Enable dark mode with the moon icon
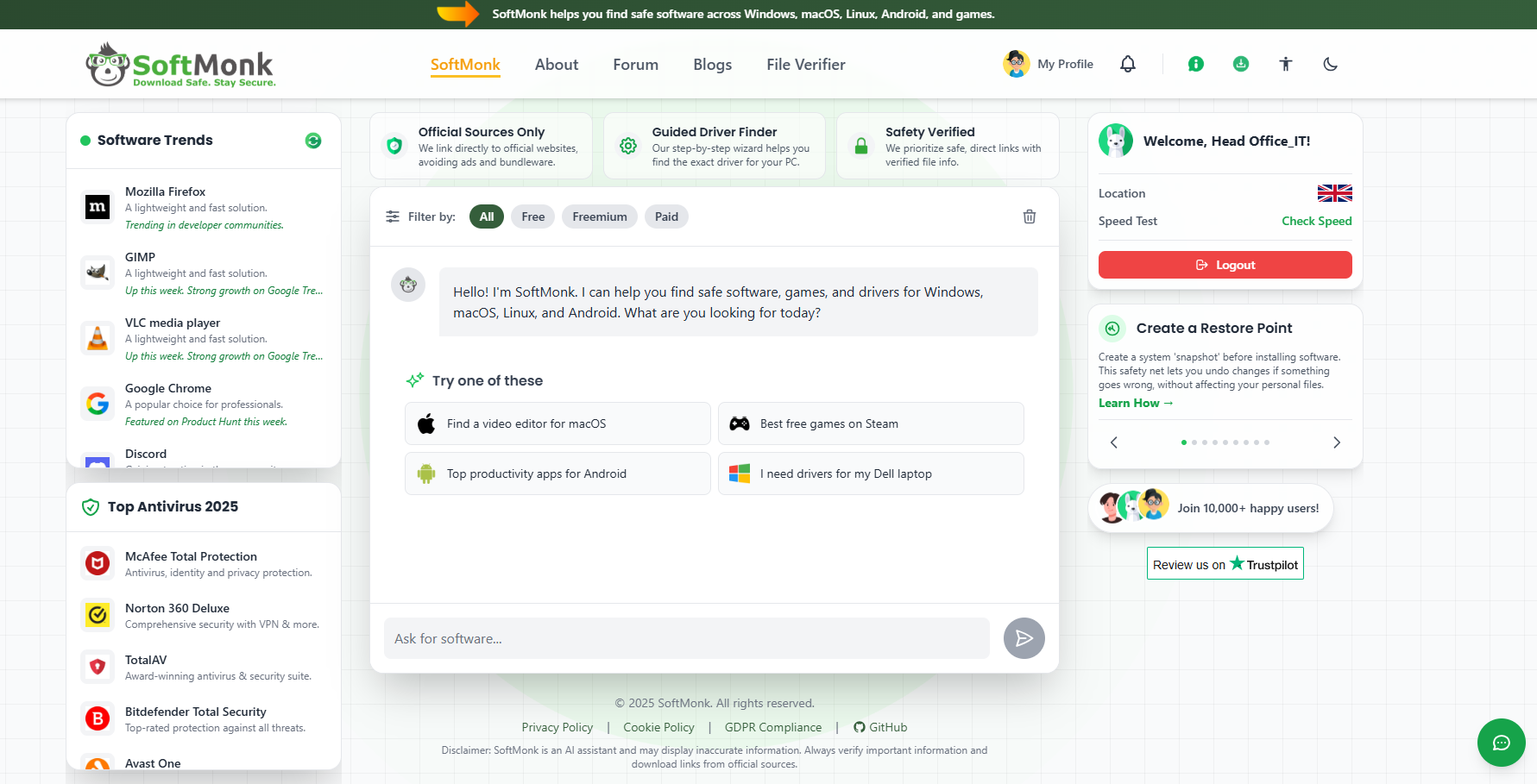 pos(1330,64)
